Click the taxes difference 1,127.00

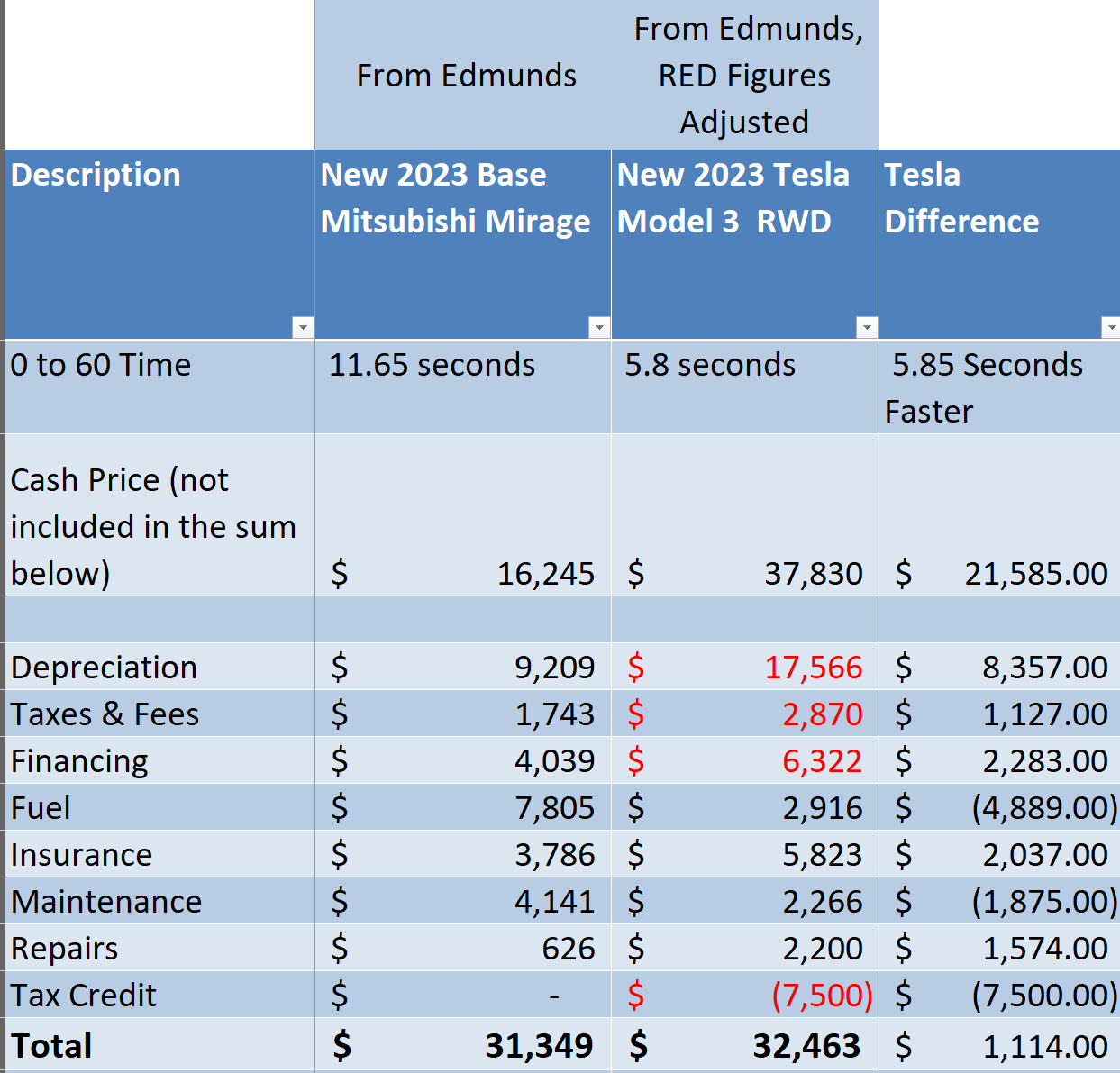(x=1045, y=714)
